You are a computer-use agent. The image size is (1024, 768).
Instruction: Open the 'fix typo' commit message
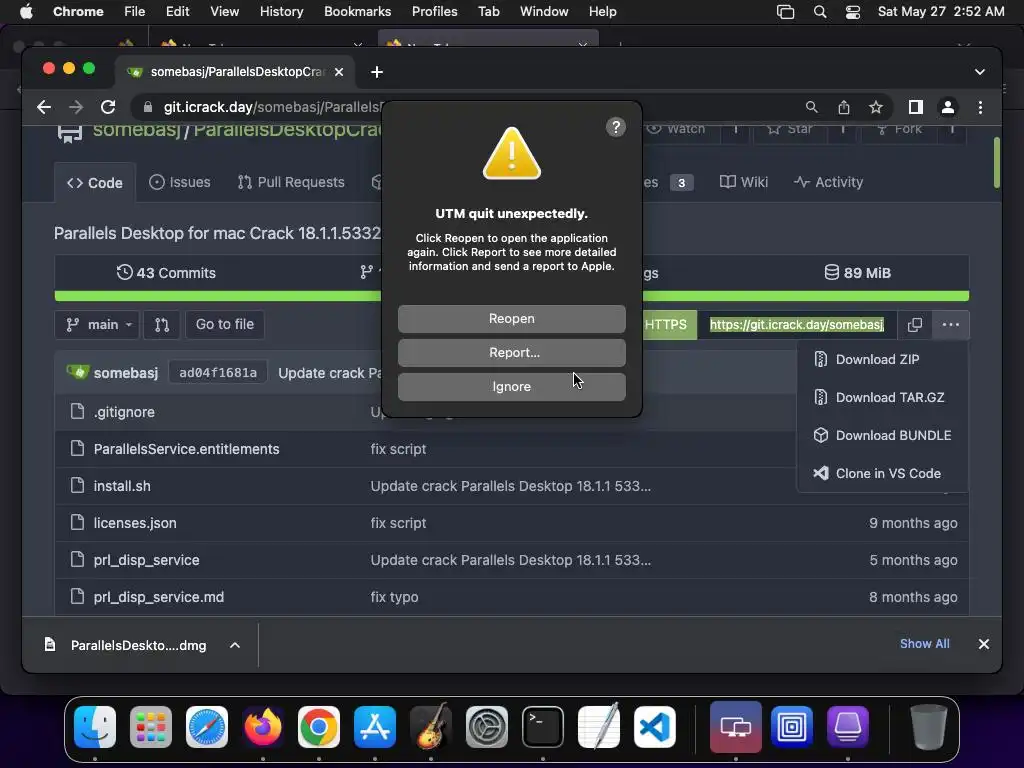click(x=394, y=598)
